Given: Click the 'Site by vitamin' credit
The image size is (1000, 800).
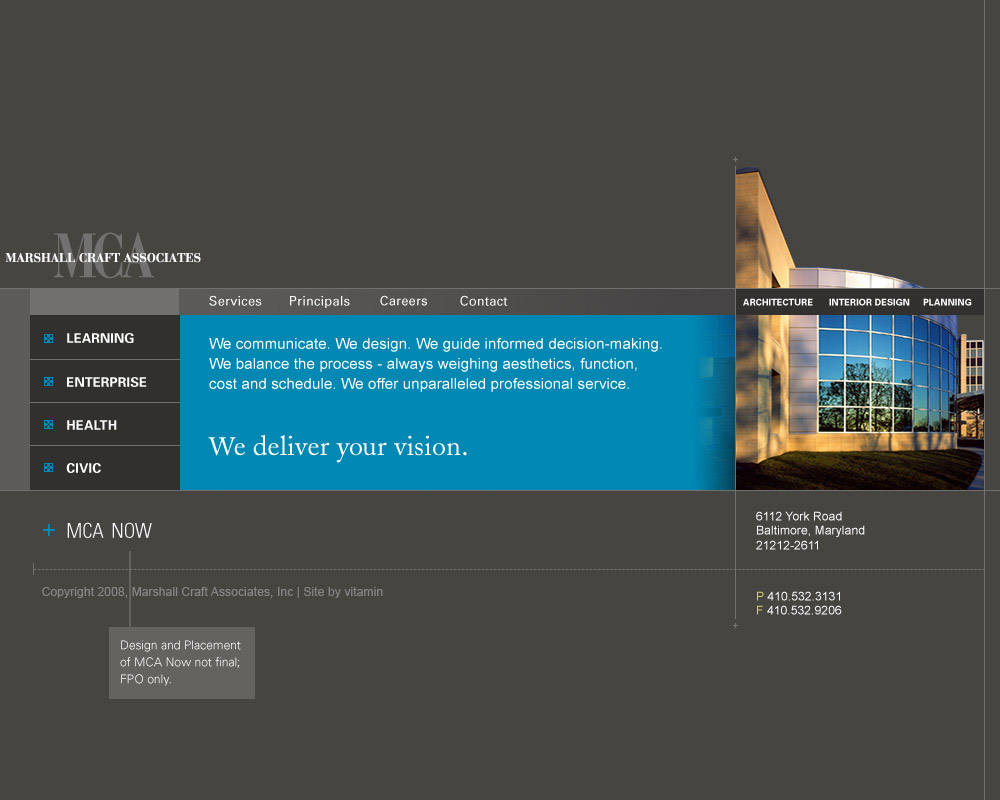Looking at the screenshot, I should (343, 592).
